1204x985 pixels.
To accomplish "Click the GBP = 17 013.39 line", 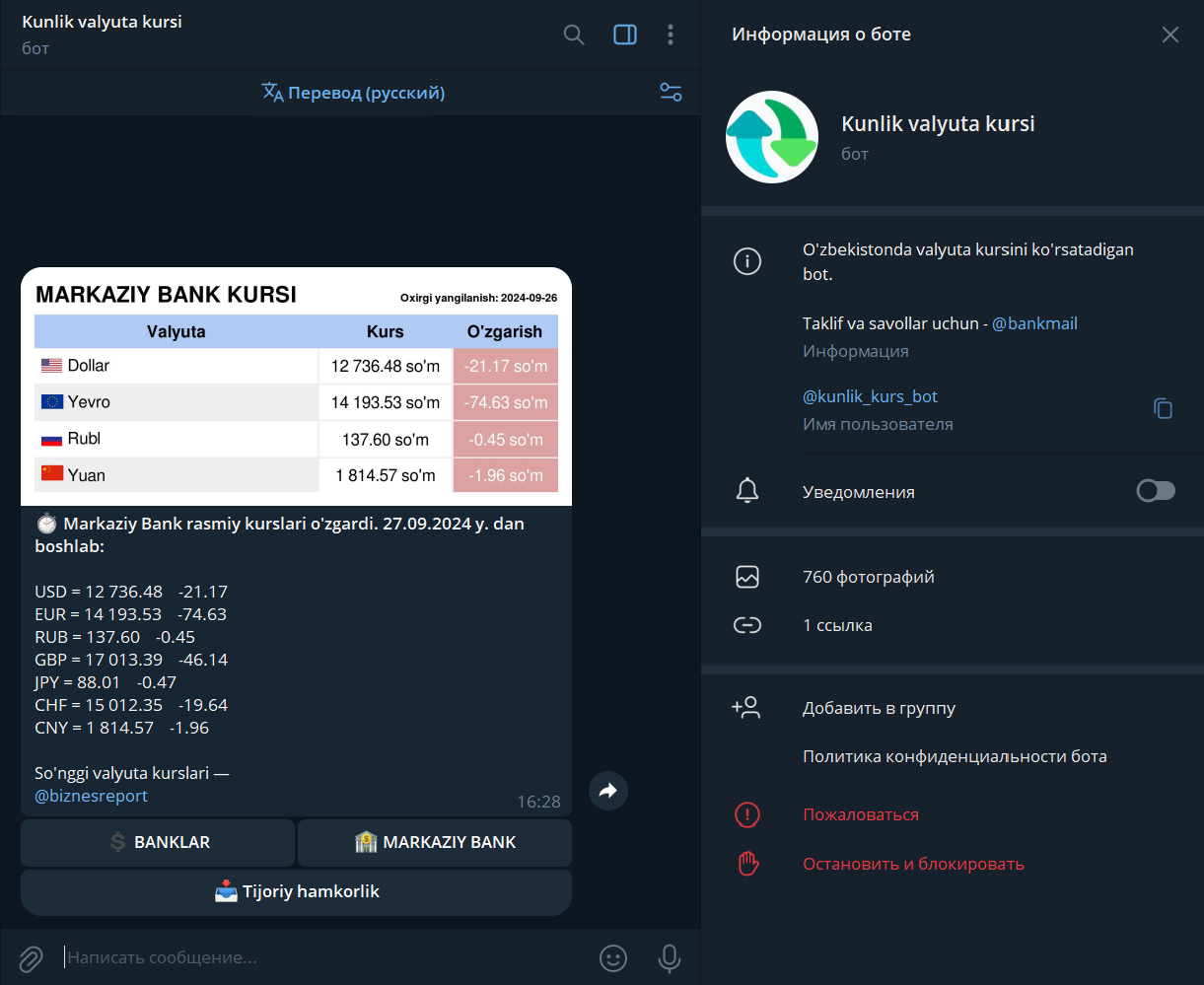I will pyautogui.click(x=131, y=660).
